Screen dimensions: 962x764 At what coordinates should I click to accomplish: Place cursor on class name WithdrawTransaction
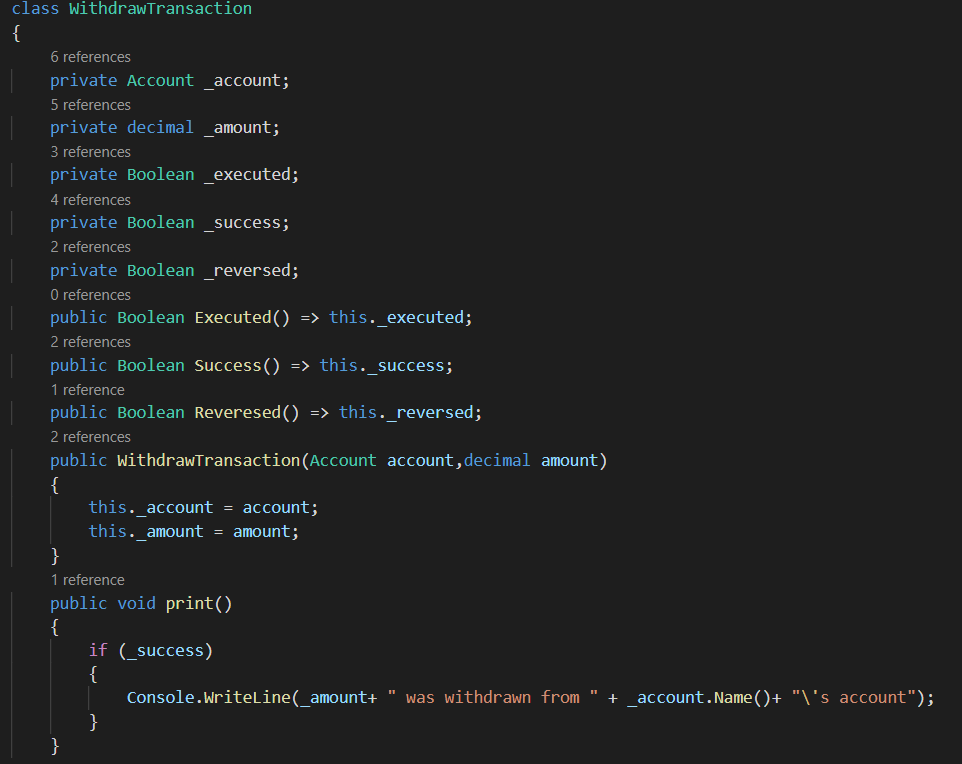(x=160, y=9)
